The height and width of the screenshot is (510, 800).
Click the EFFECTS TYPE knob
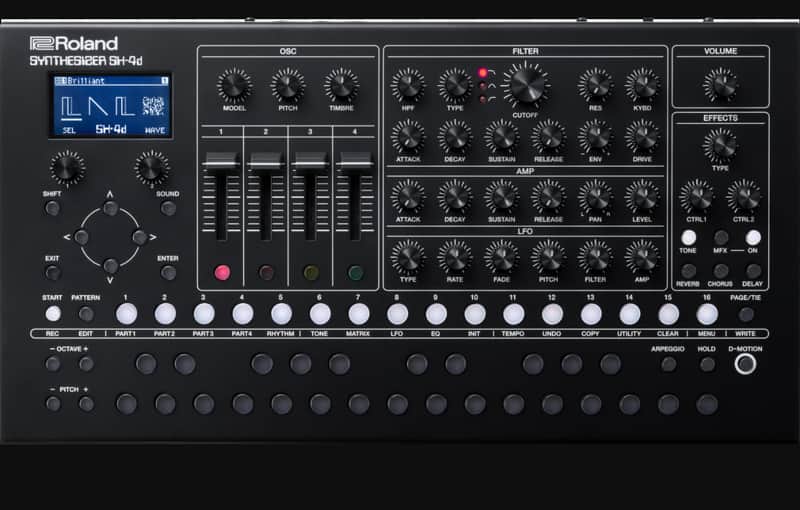coord(720,145)
